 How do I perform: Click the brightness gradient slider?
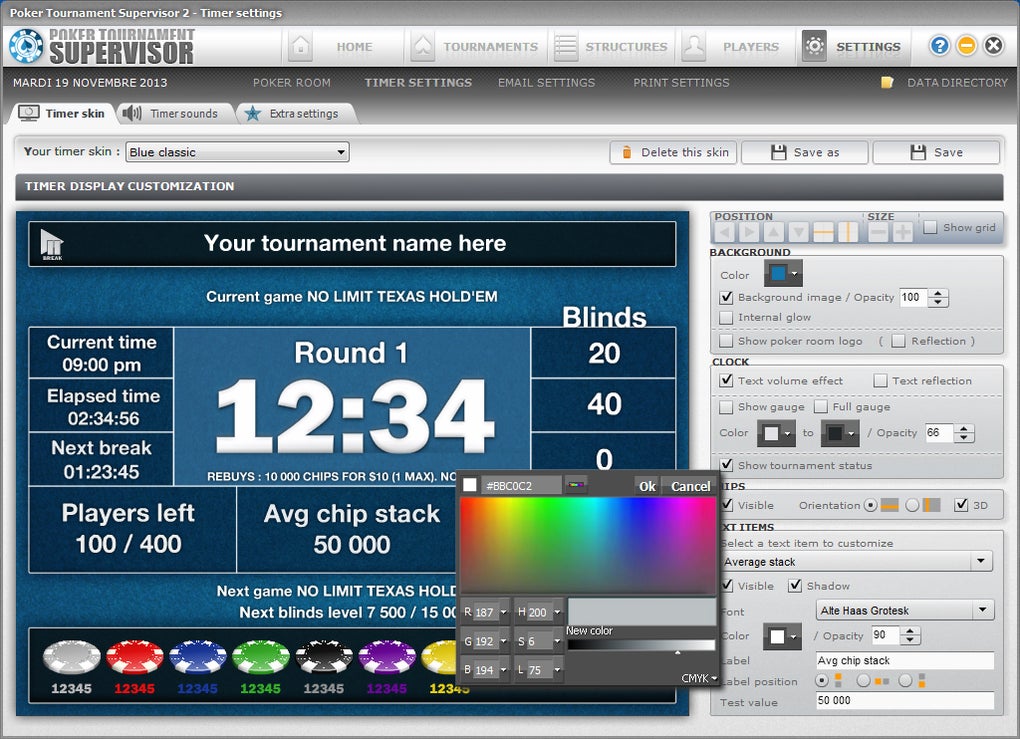pyautogui.click(x=641, y=645)
